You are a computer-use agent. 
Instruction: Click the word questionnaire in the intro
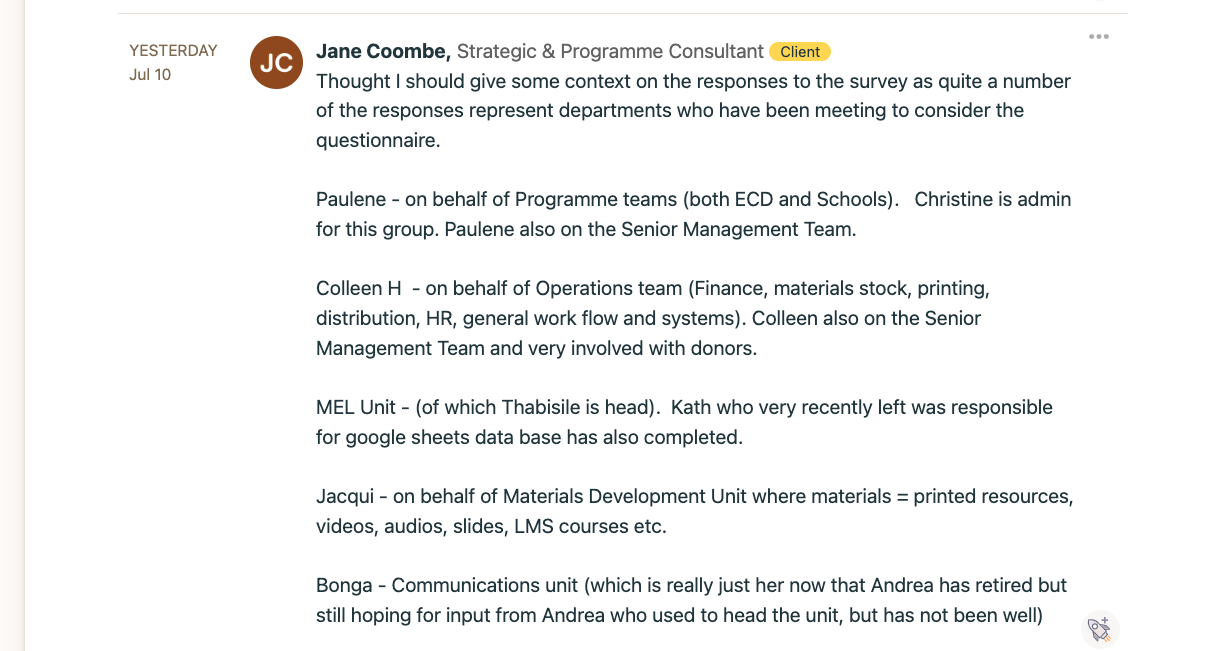coord(378,140)
